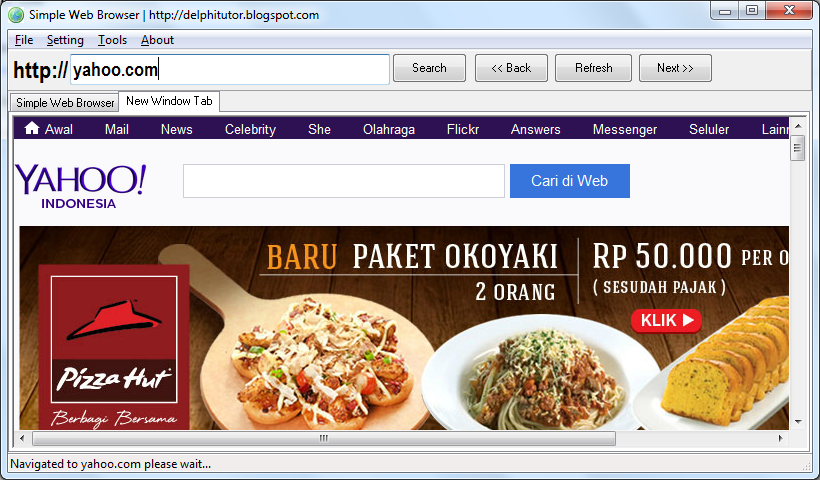Click the KLIK play arrow button in ad
This screenshot has height=480, width=820.
666,320
